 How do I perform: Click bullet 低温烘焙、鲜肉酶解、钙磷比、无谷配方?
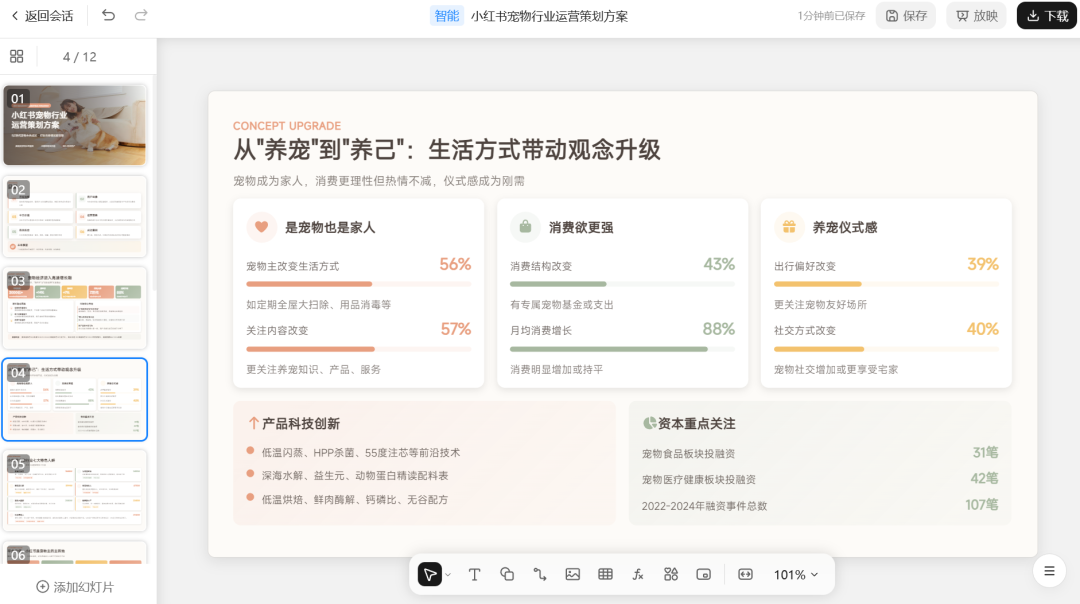(x=355, y=499)
